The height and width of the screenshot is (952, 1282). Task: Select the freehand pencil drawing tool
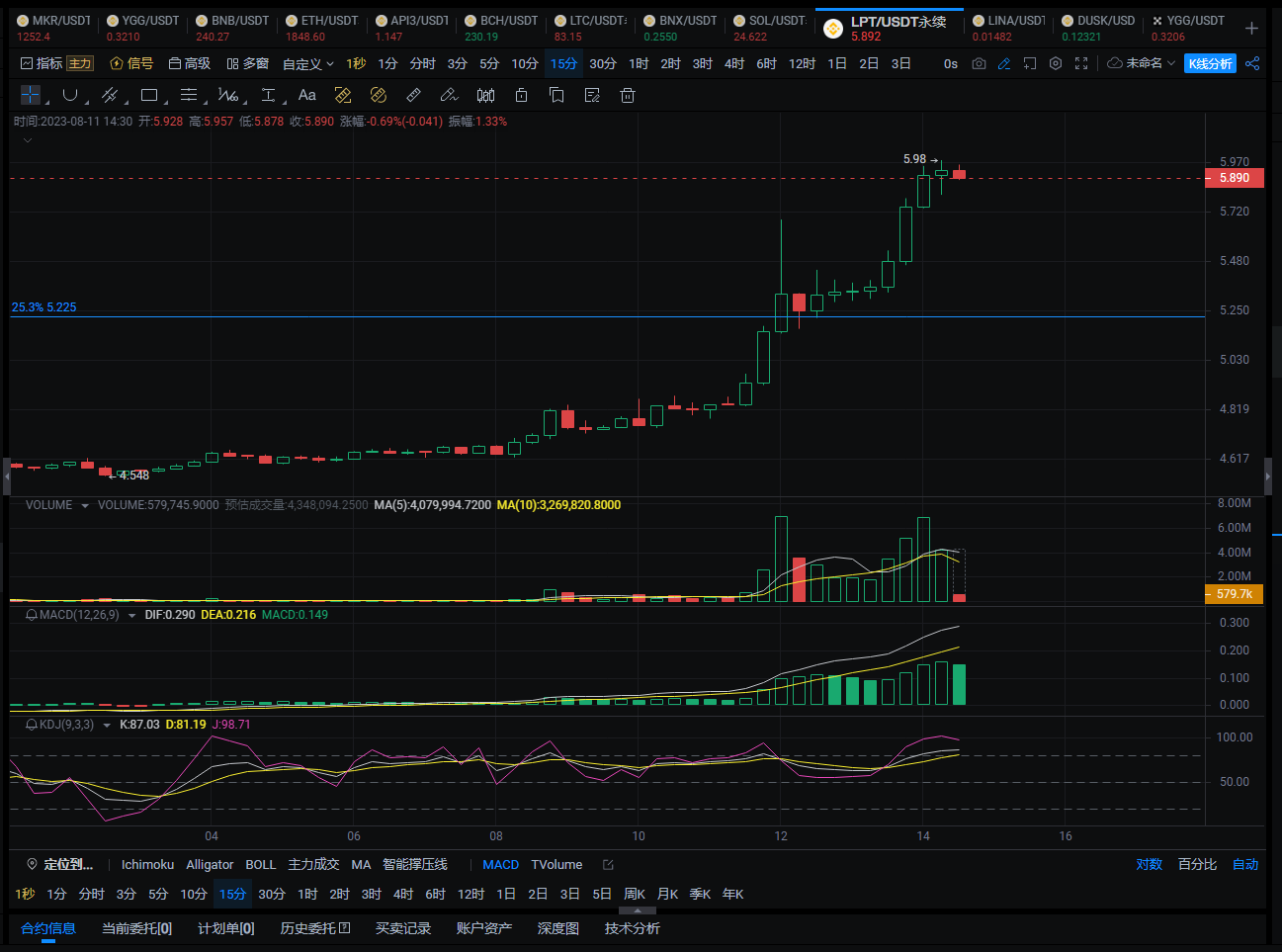coord(449,95)
